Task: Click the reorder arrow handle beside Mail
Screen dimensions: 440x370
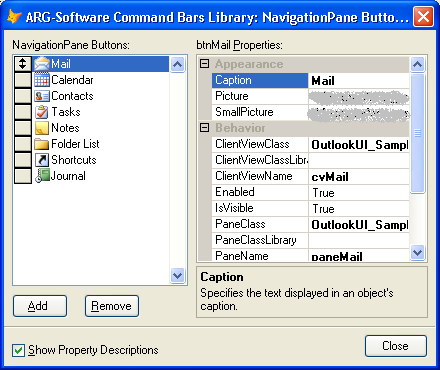Action: (23, 64)
